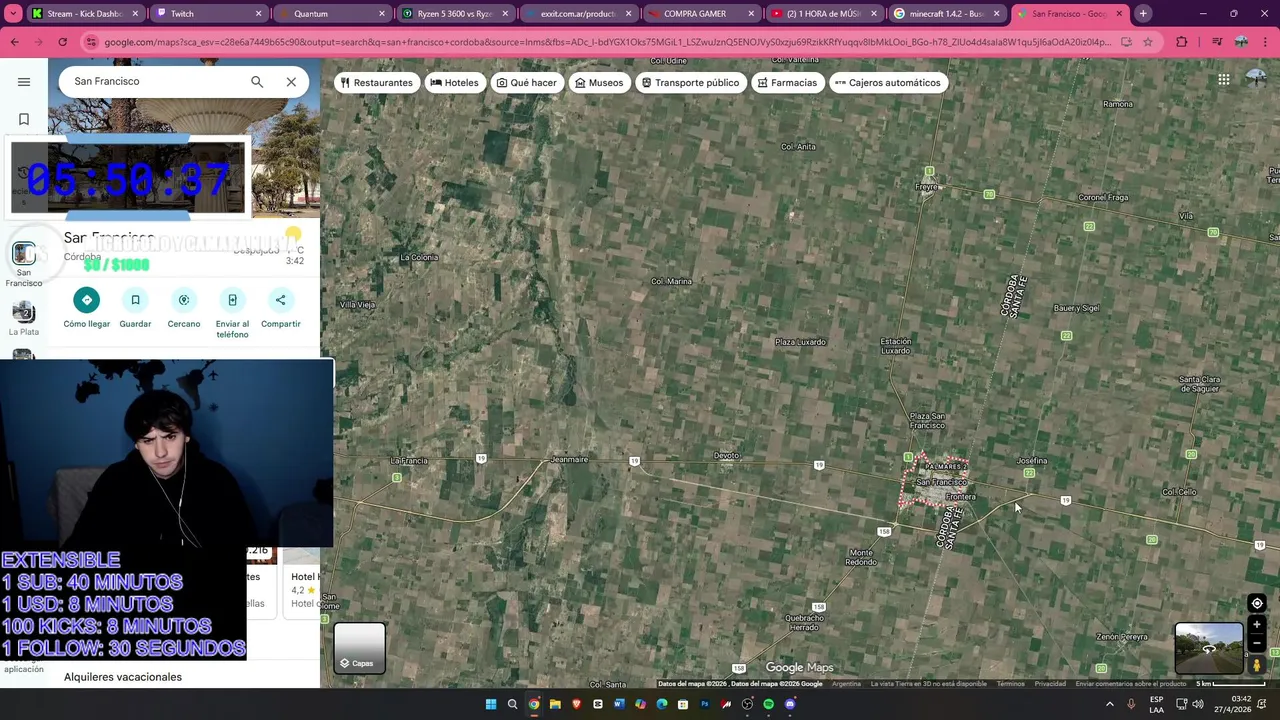Switch to Ryzen 5 3600 vs Ryzen tab
1280x720 pixels.
[x=455, y=14]
